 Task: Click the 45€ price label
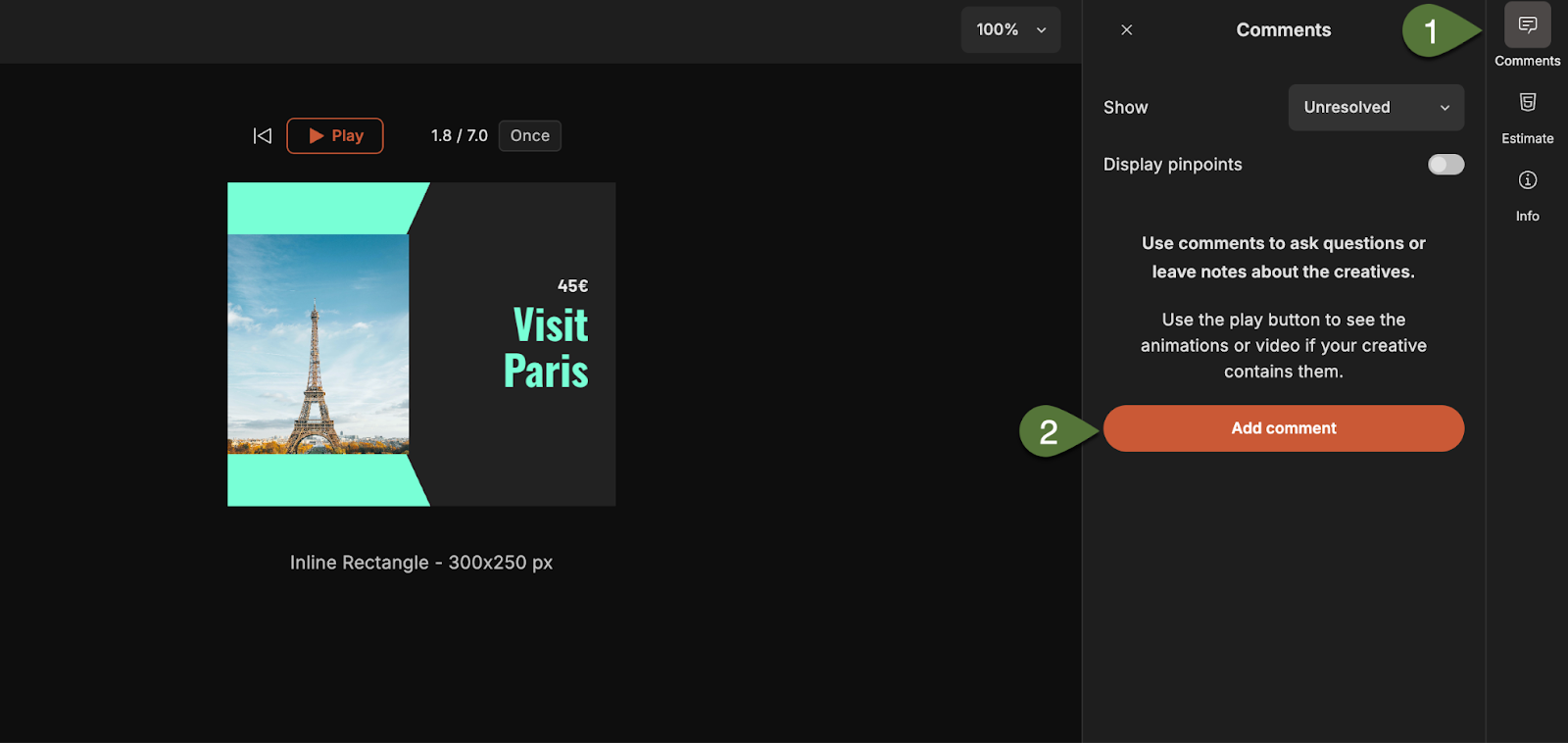(x=572, y=286)
